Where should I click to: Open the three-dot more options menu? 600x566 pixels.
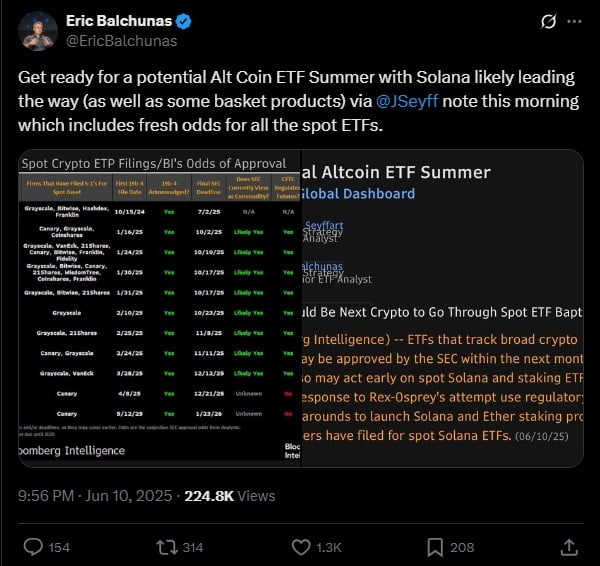(574, 22)
